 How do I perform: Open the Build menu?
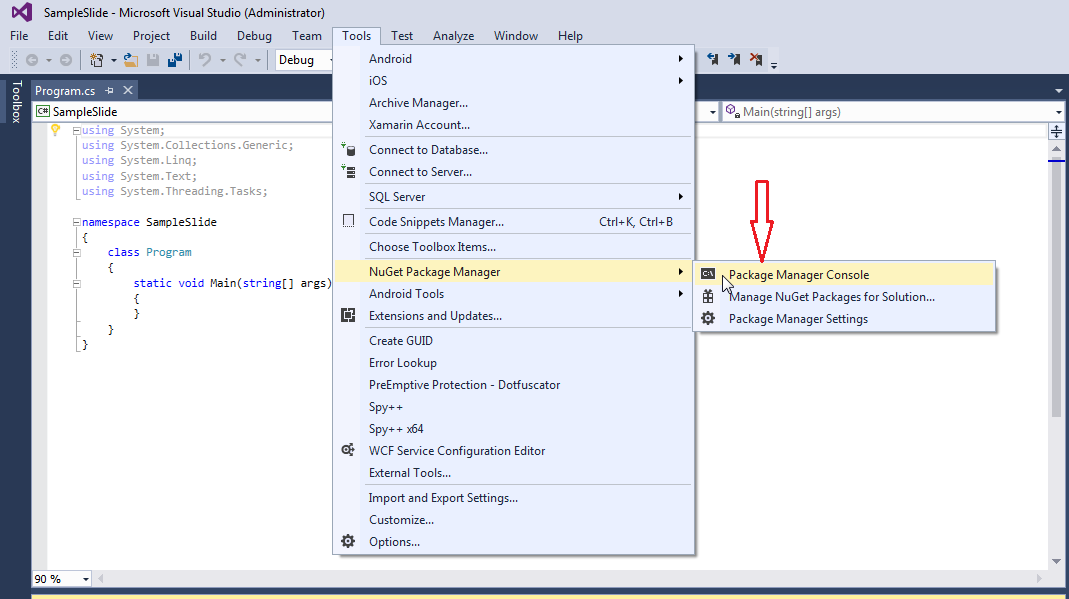[203, 36]
